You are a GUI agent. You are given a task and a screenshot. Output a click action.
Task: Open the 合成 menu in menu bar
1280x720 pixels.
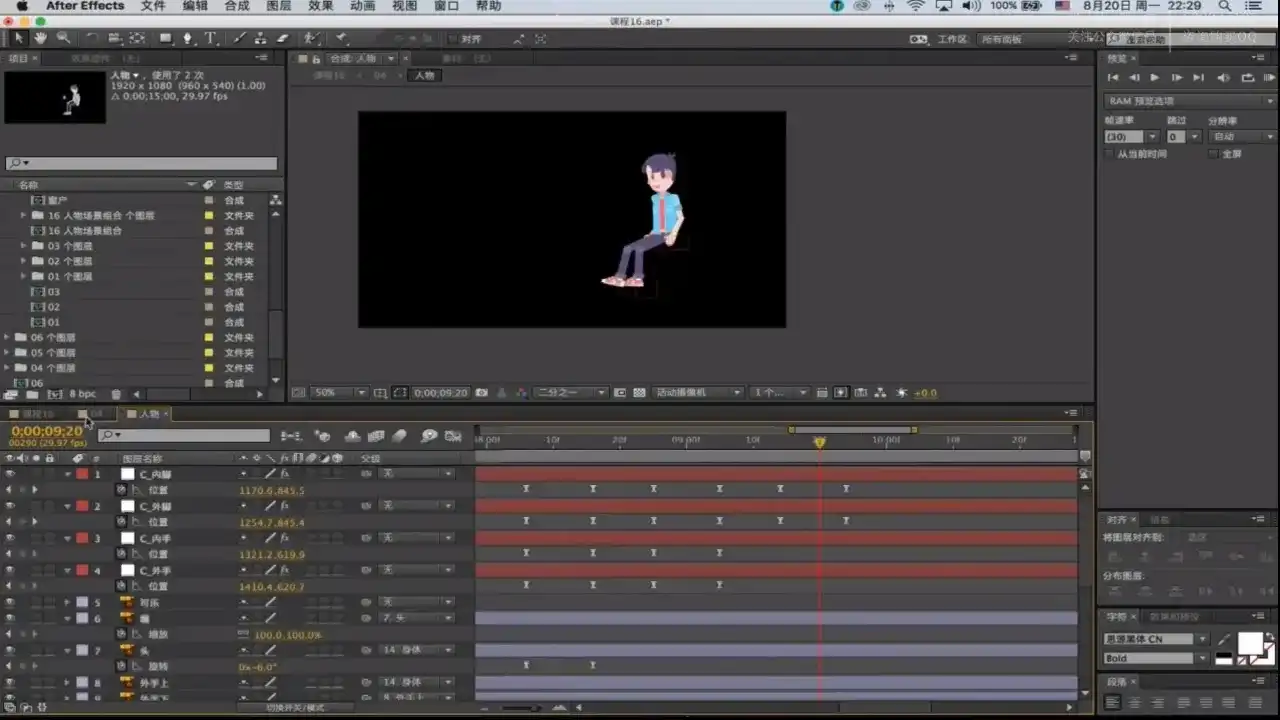[x=237, y=6]
